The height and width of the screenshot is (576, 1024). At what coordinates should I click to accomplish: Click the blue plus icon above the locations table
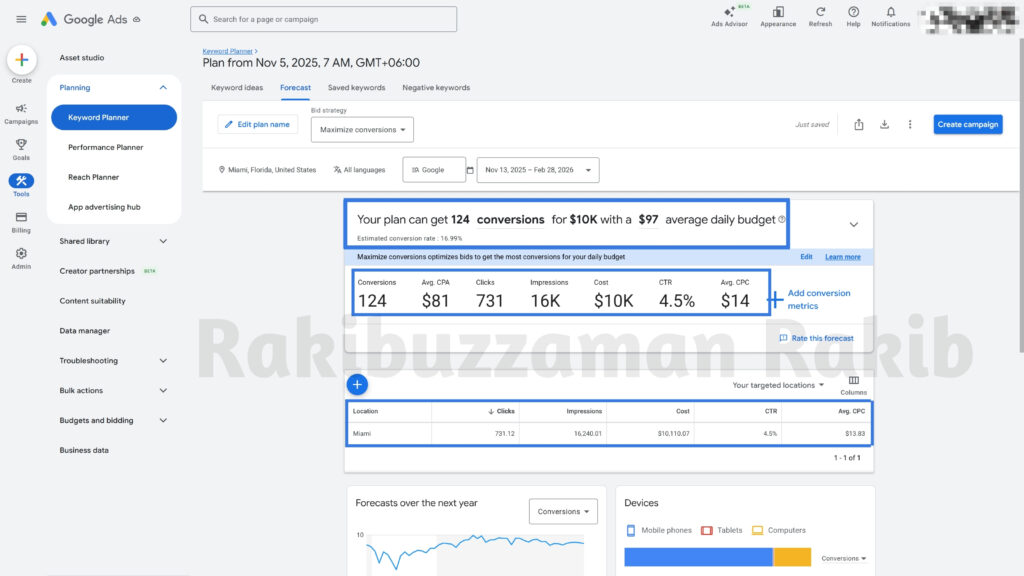(x=358, y=384)
